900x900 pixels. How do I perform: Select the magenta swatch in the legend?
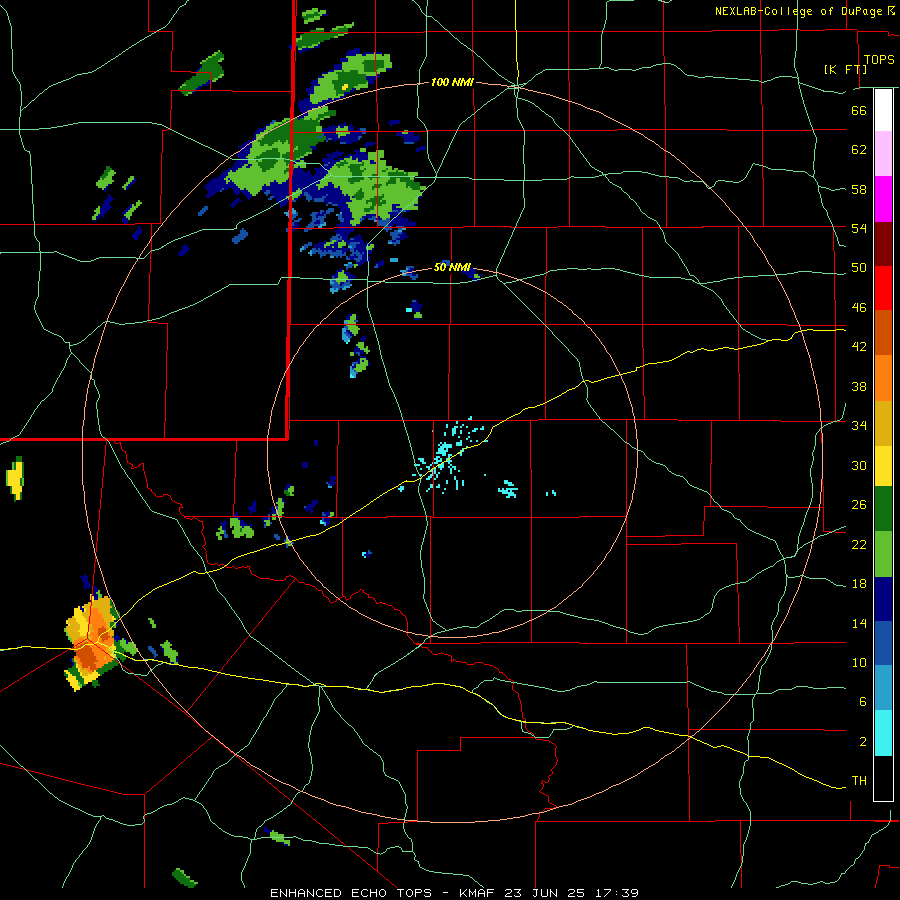point(883,199)
